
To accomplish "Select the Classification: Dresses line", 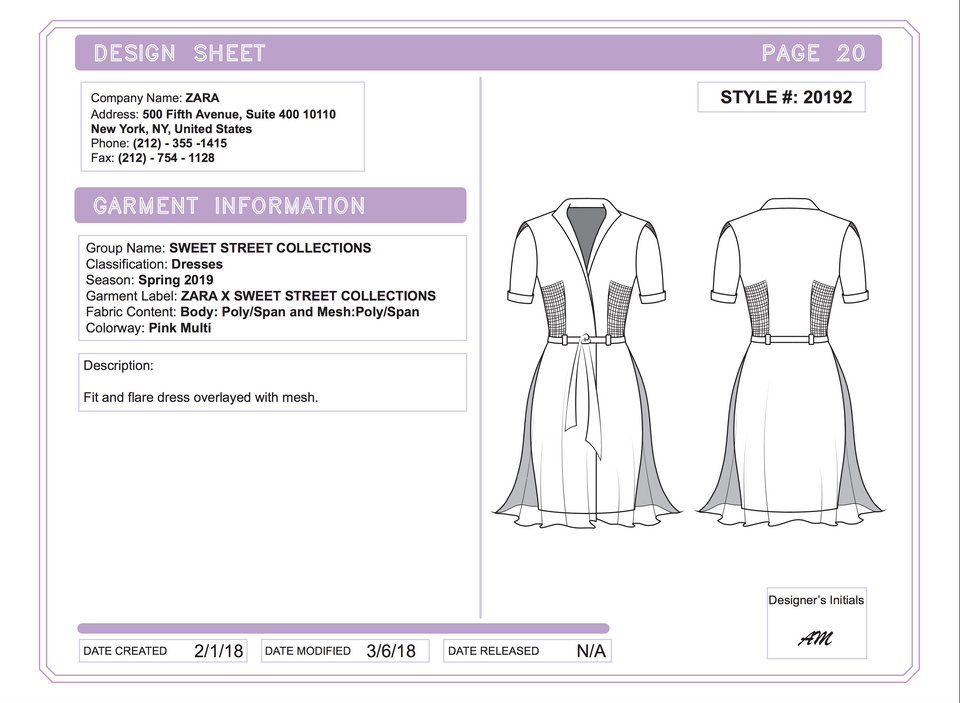I will coord(154,265).
